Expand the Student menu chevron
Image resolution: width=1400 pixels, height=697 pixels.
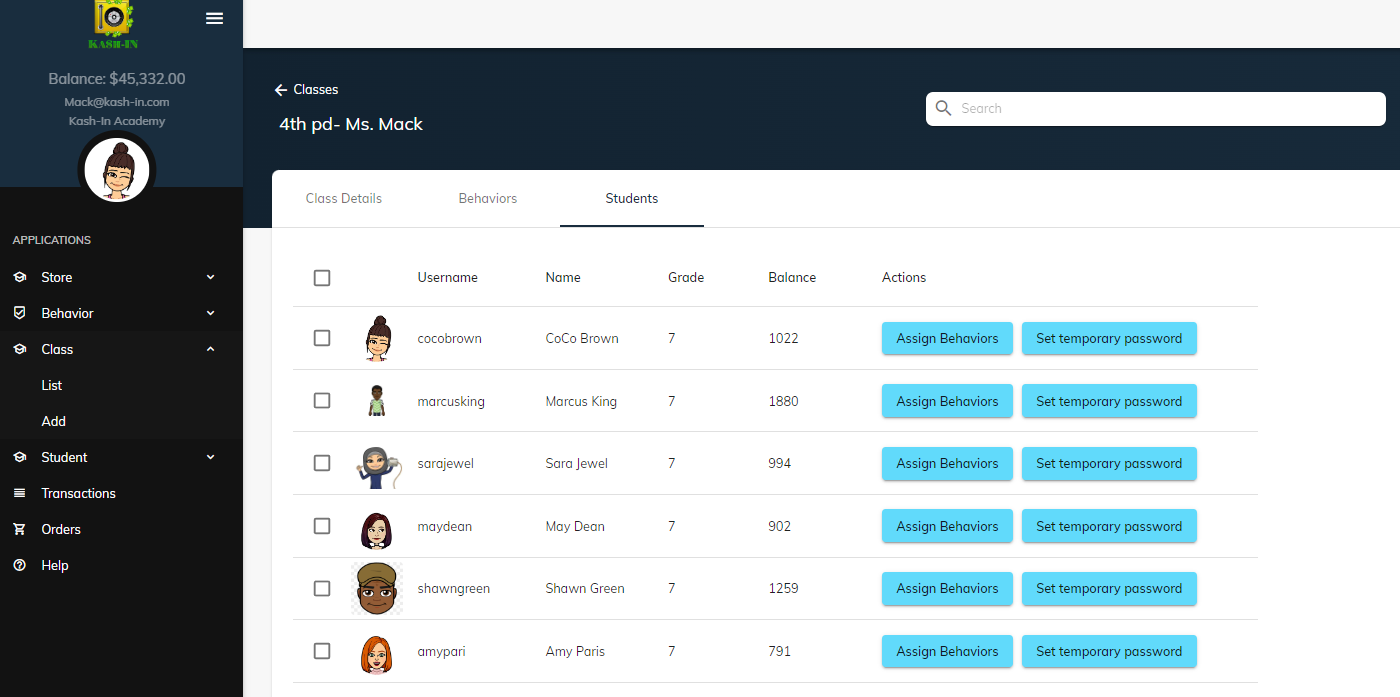point(210,456)
